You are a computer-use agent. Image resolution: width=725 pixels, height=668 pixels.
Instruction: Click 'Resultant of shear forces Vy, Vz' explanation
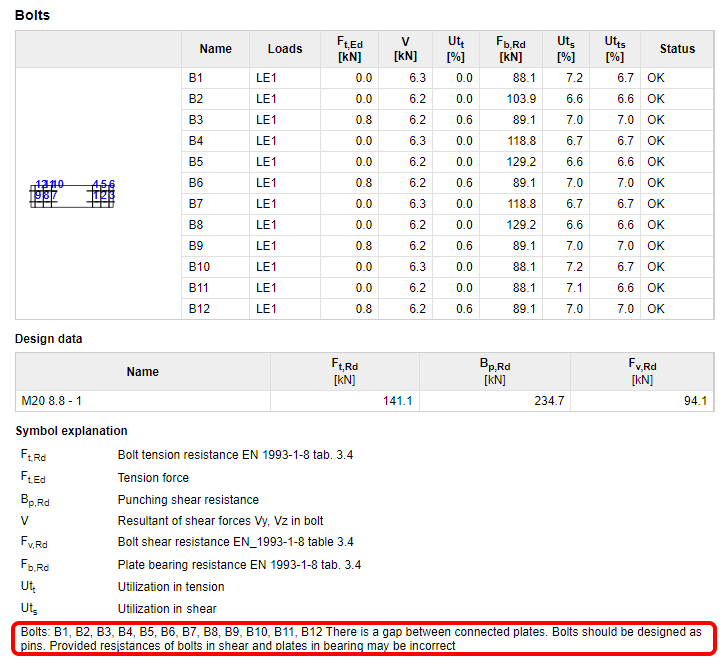[x=221, y=521]
